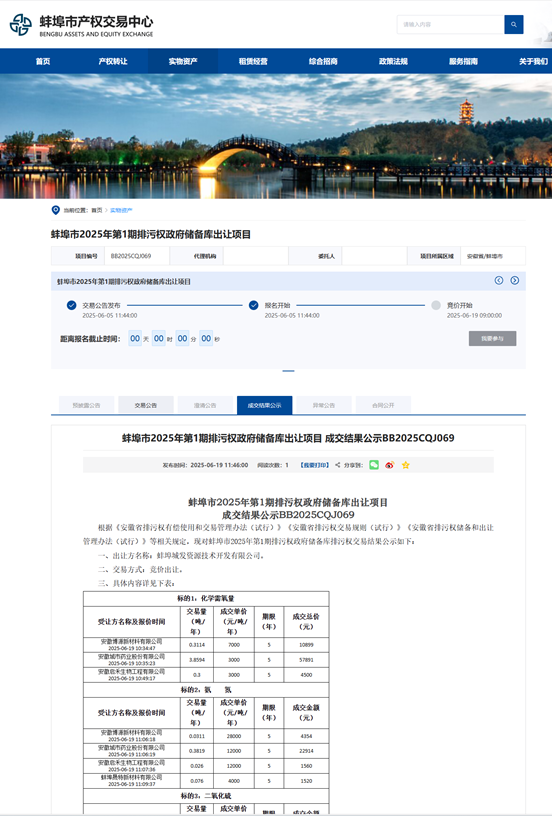Open the 产权转让 nav menu
This screenshot has width=552, height=816.
(113, 61)
